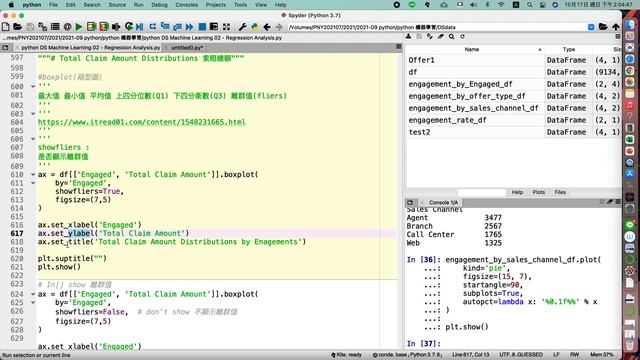Collapse code fold at line 600
Image resolution: width=640 pixels, height=360 pixels.
33,87
